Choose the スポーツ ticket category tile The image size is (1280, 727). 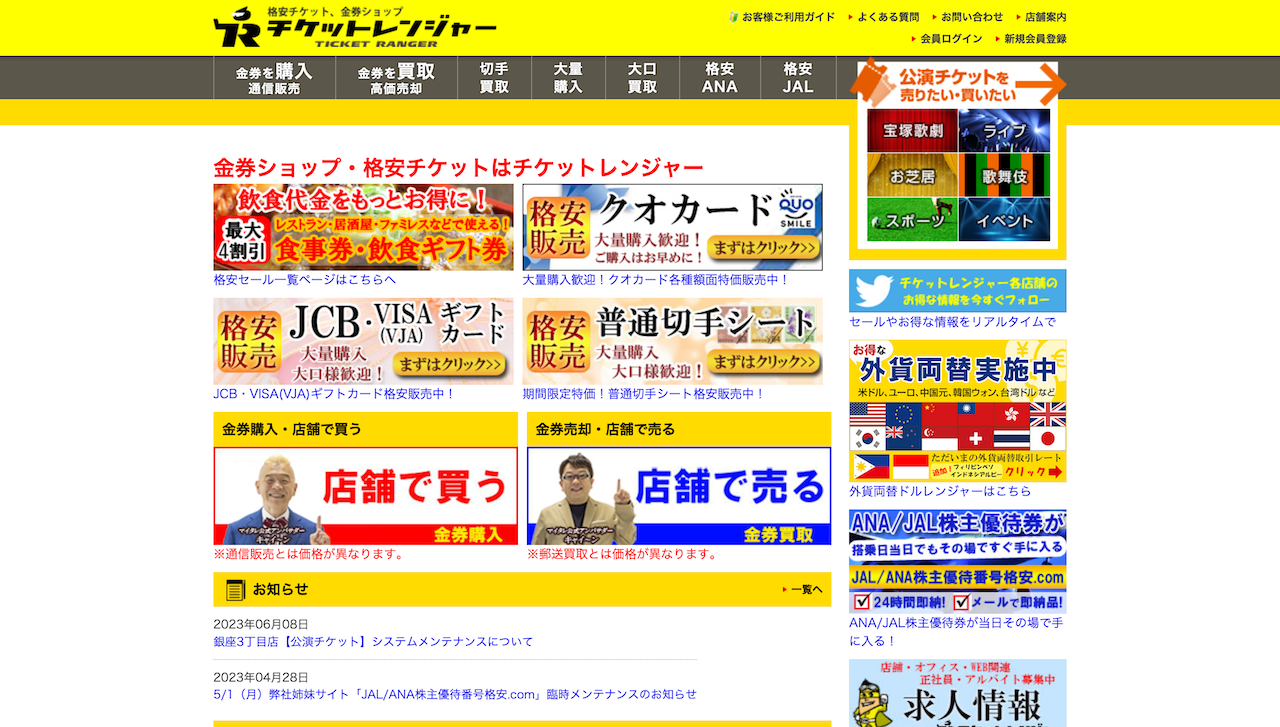912,219
